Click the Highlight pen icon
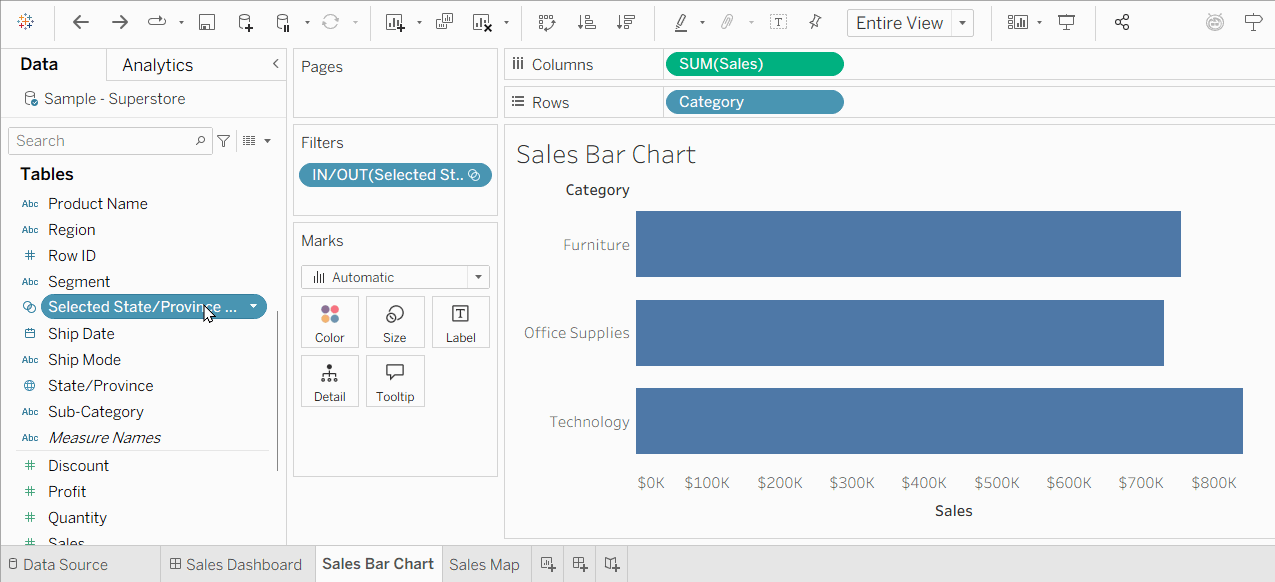1275x582 pixels. 681,22
